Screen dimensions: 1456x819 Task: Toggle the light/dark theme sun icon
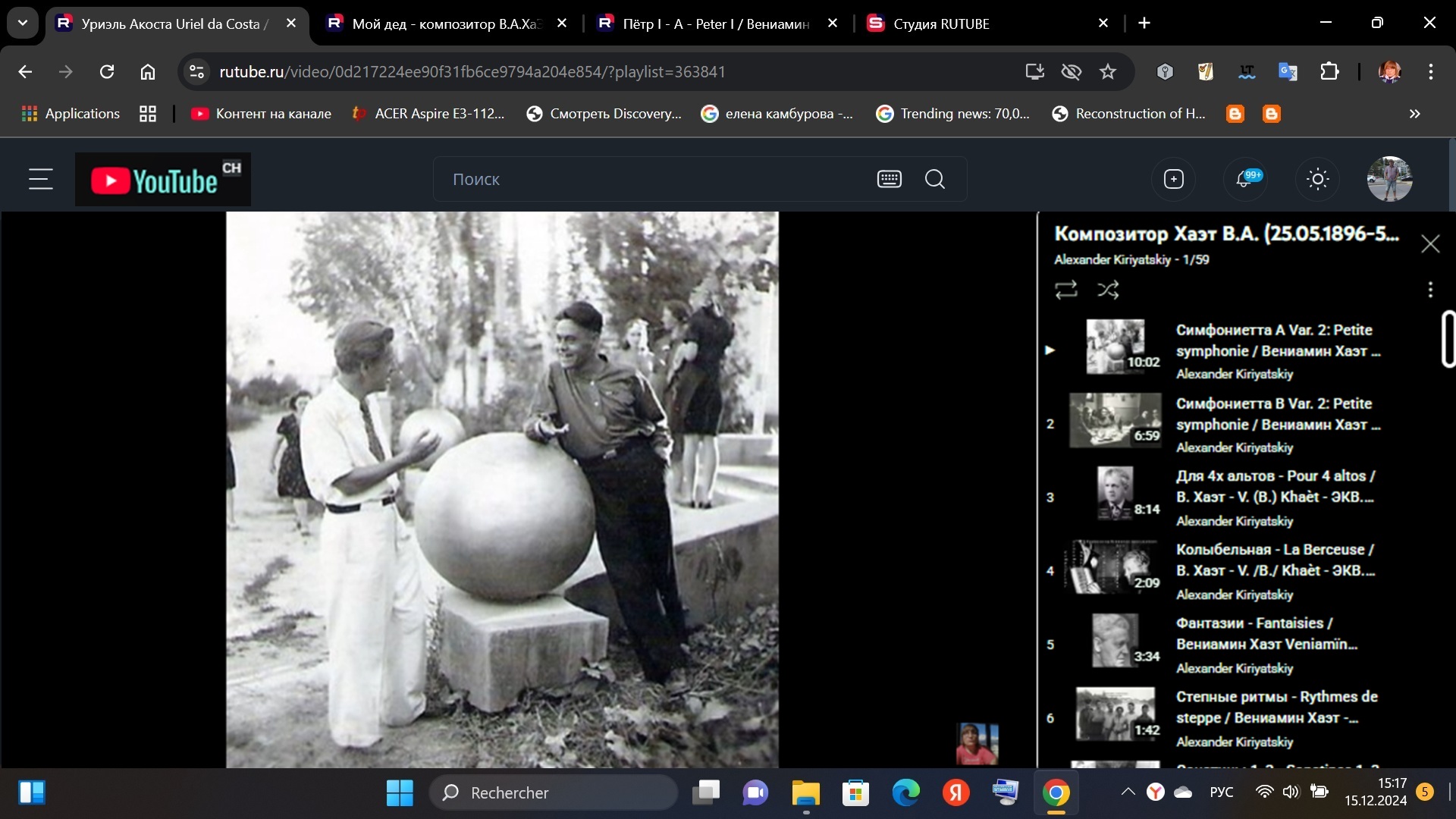point(1317,180)
